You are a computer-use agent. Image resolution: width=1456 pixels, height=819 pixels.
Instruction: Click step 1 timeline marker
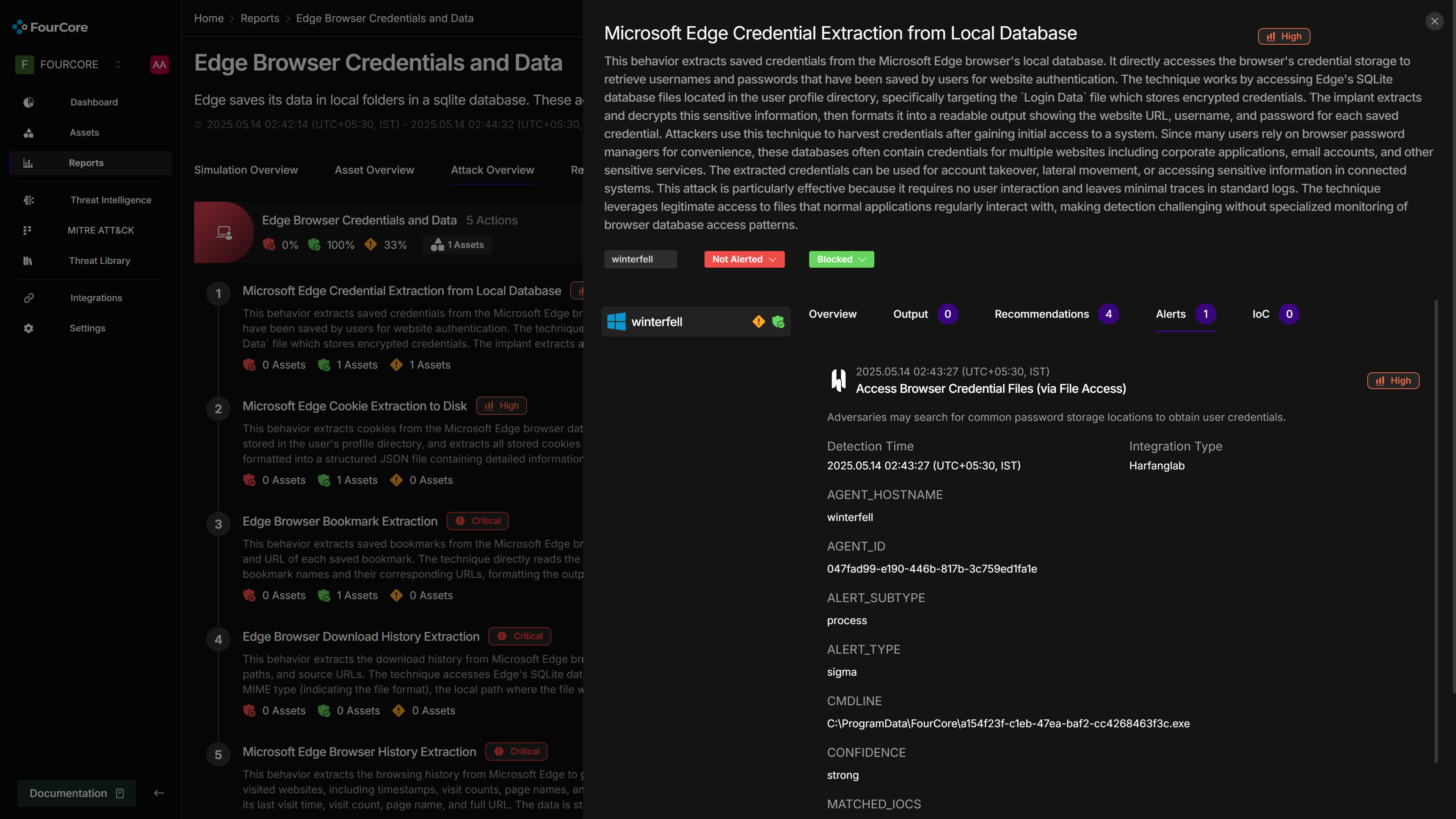point(218,294)
